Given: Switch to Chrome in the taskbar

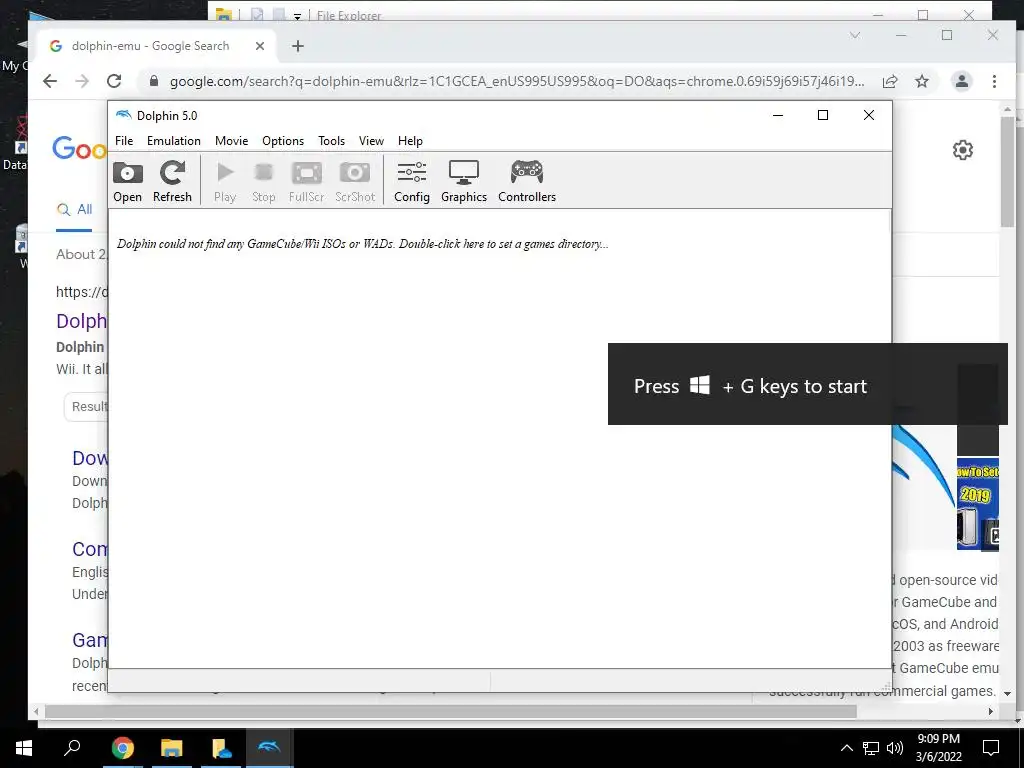Looking at the screenshot, I should click(122, 748).
